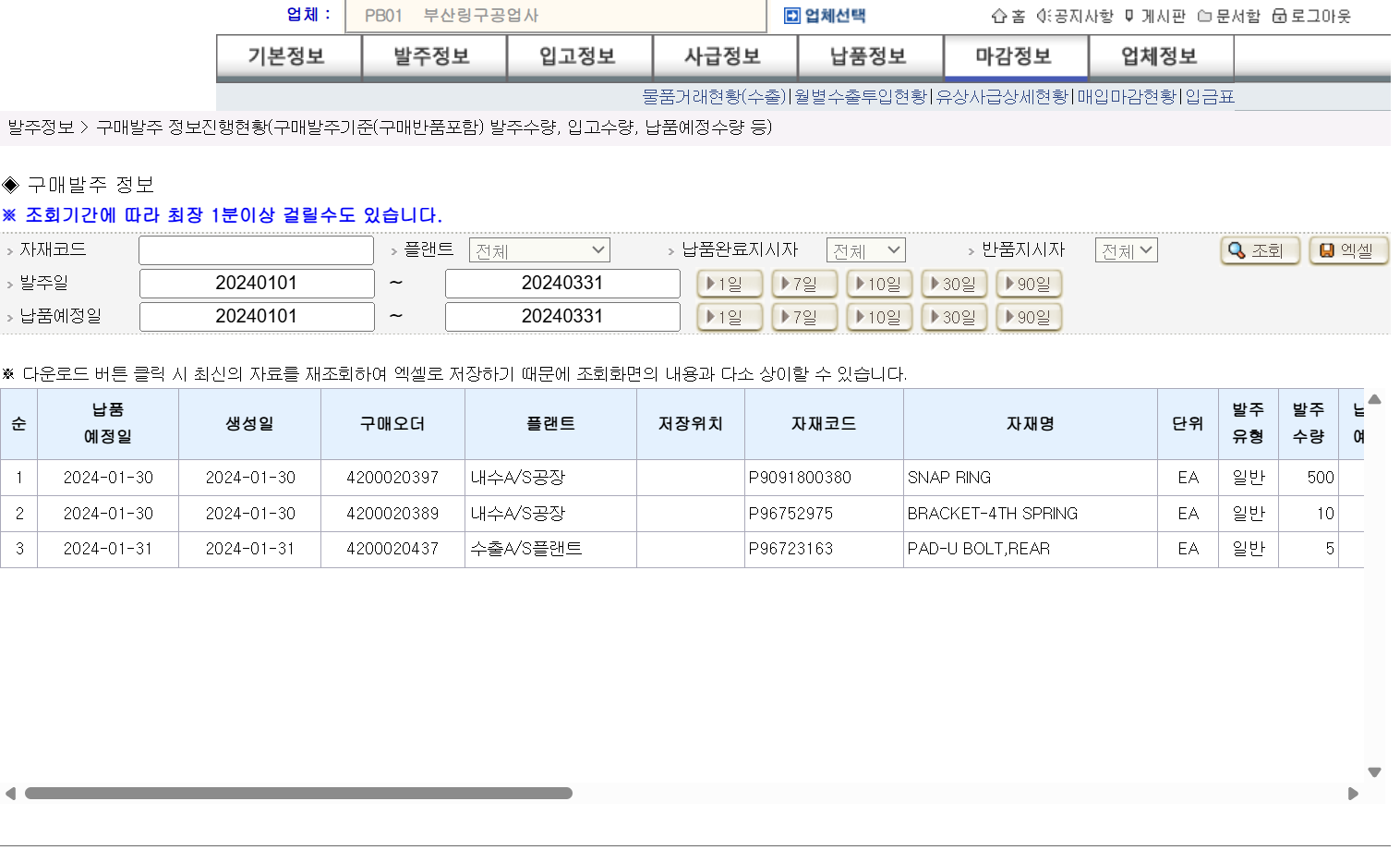
Task: Set 납품예정일 range with 7일 button
Action: click(x=804, y=317)
